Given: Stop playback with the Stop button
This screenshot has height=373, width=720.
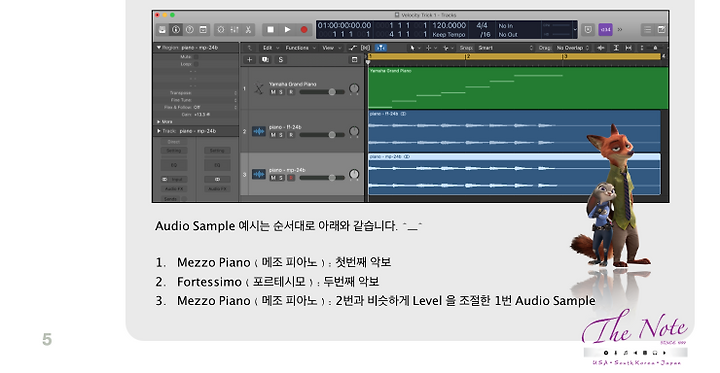Looking at the screenshot, I should (270, 29).
